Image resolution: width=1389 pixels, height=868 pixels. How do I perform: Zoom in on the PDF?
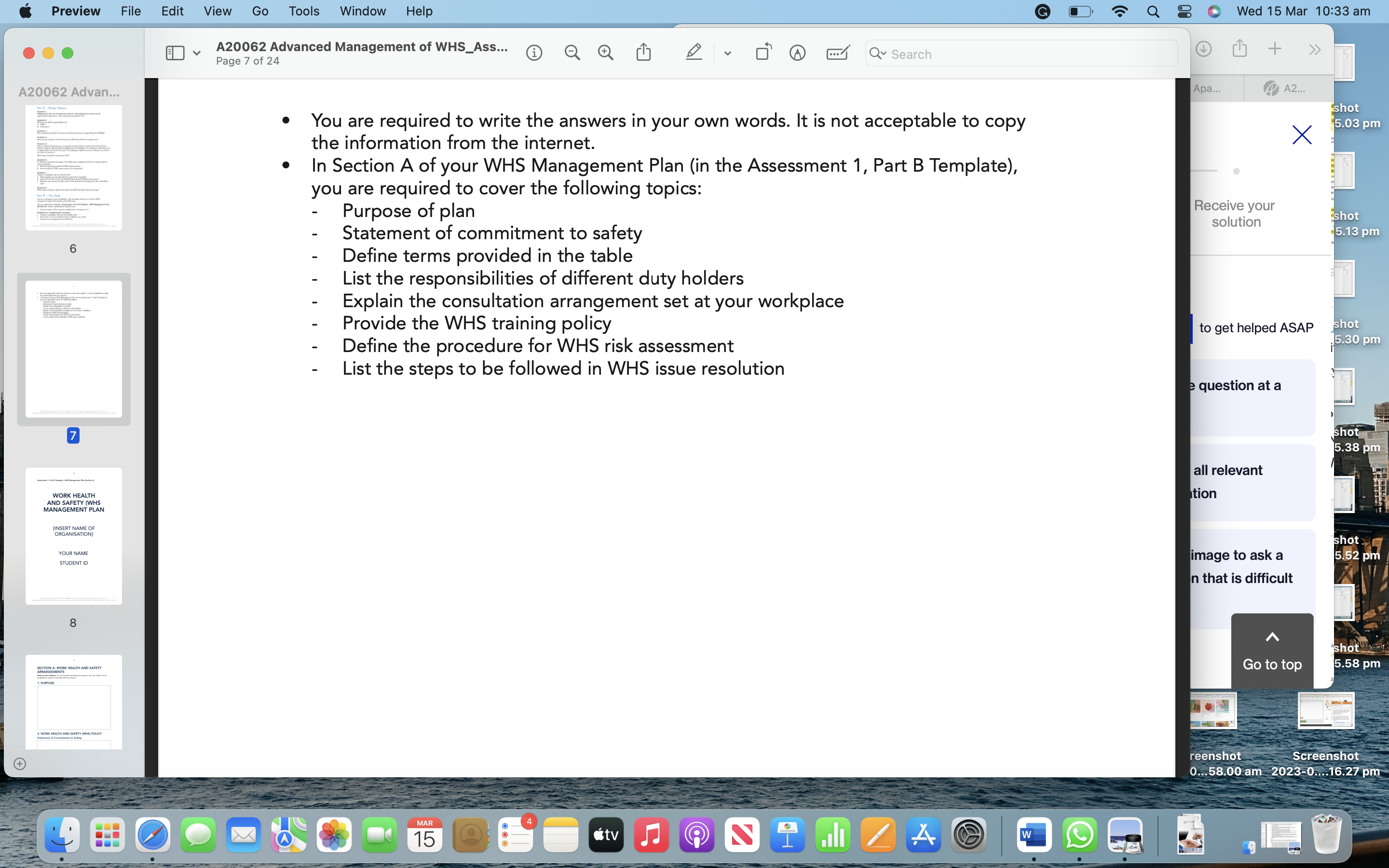point(606,52)
